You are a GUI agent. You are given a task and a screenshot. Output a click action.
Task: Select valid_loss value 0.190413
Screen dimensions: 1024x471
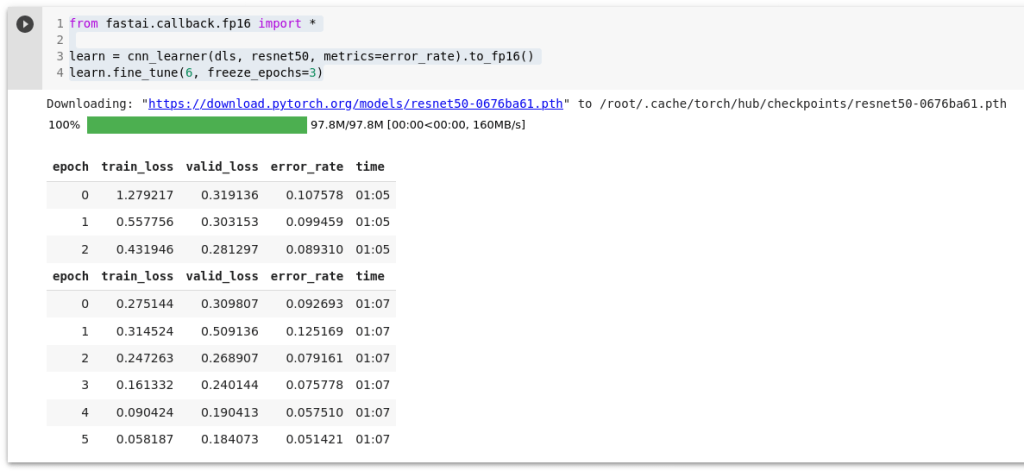point(229,412)
